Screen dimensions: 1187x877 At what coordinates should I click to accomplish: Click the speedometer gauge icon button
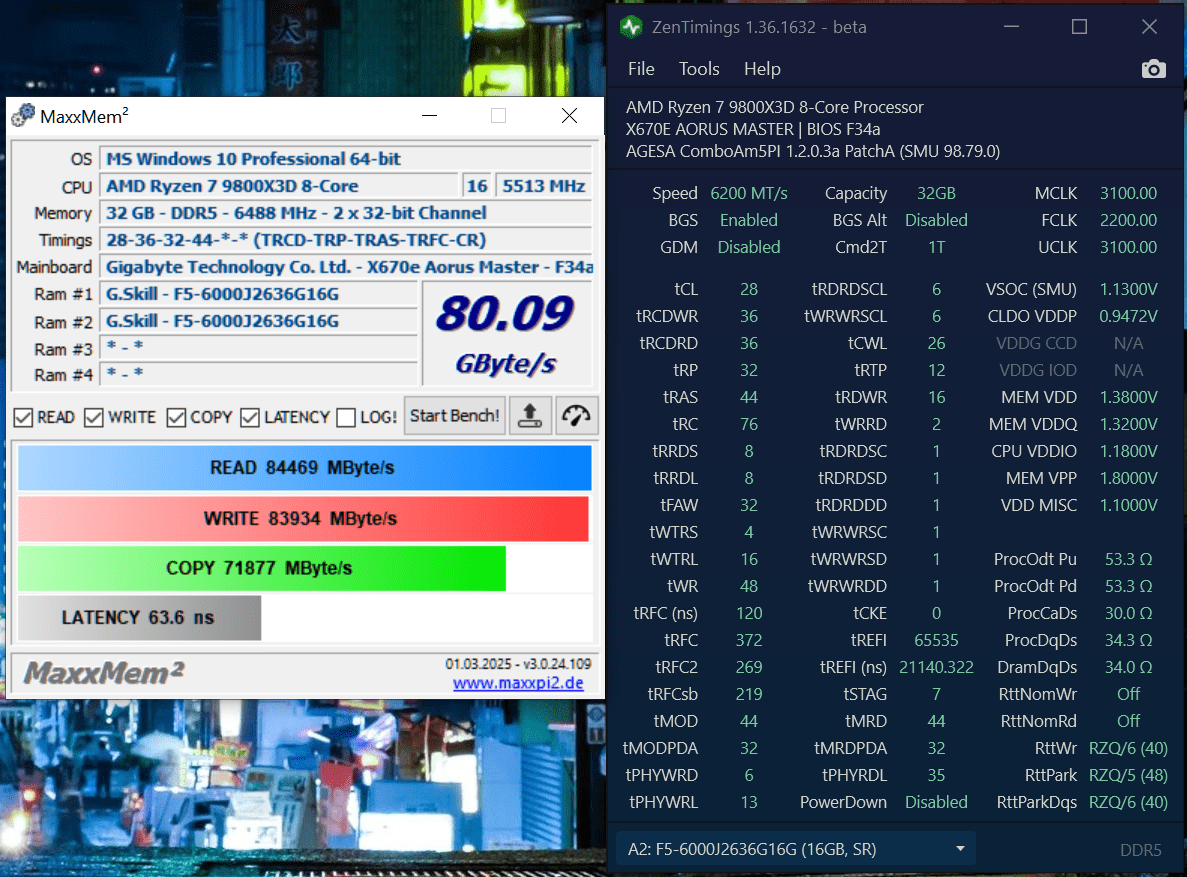click(x=576, y=416)
